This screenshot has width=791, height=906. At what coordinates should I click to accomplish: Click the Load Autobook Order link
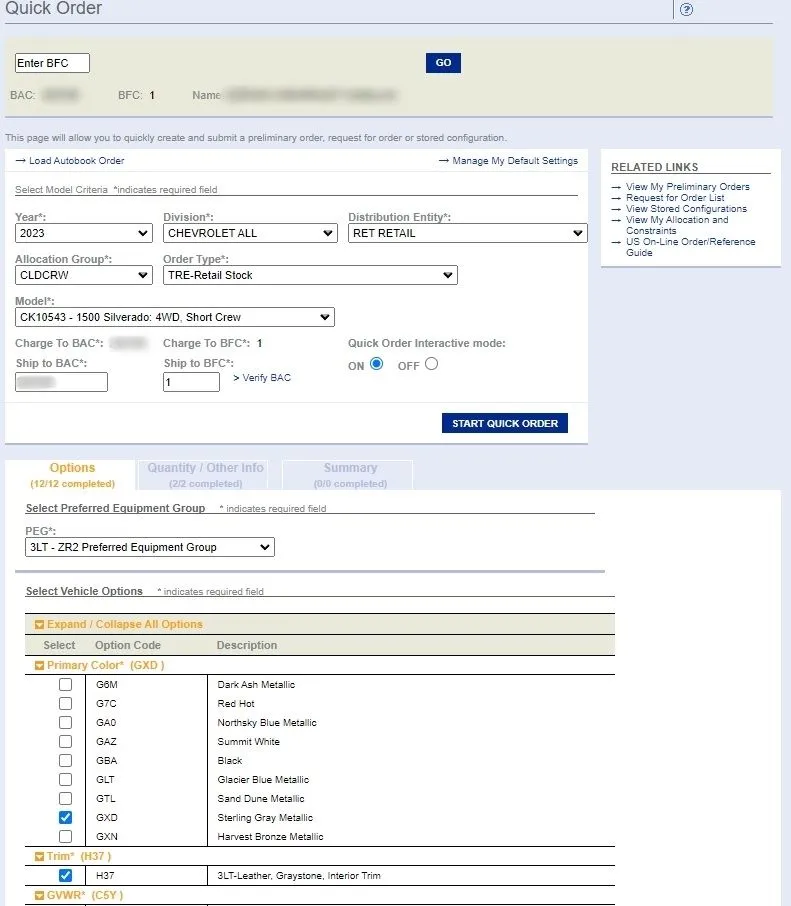76,161
